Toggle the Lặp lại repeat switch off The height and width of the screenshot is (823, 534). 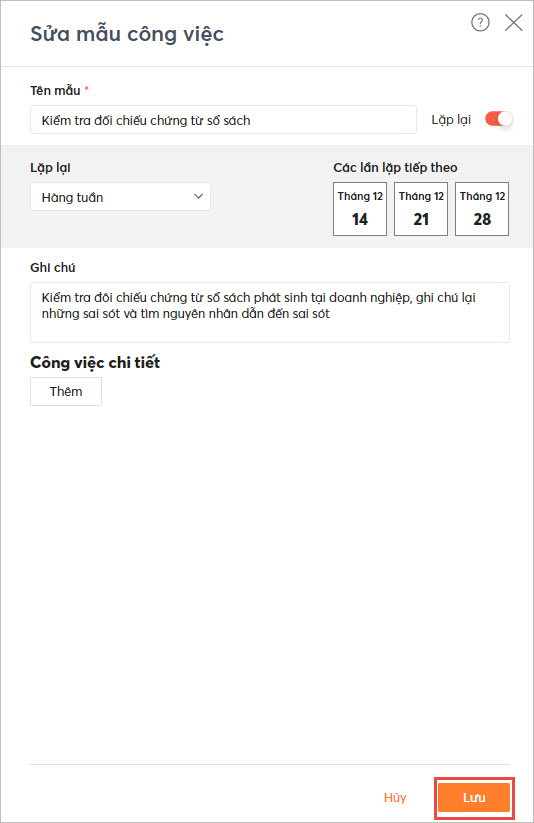(x=498, y=119)
